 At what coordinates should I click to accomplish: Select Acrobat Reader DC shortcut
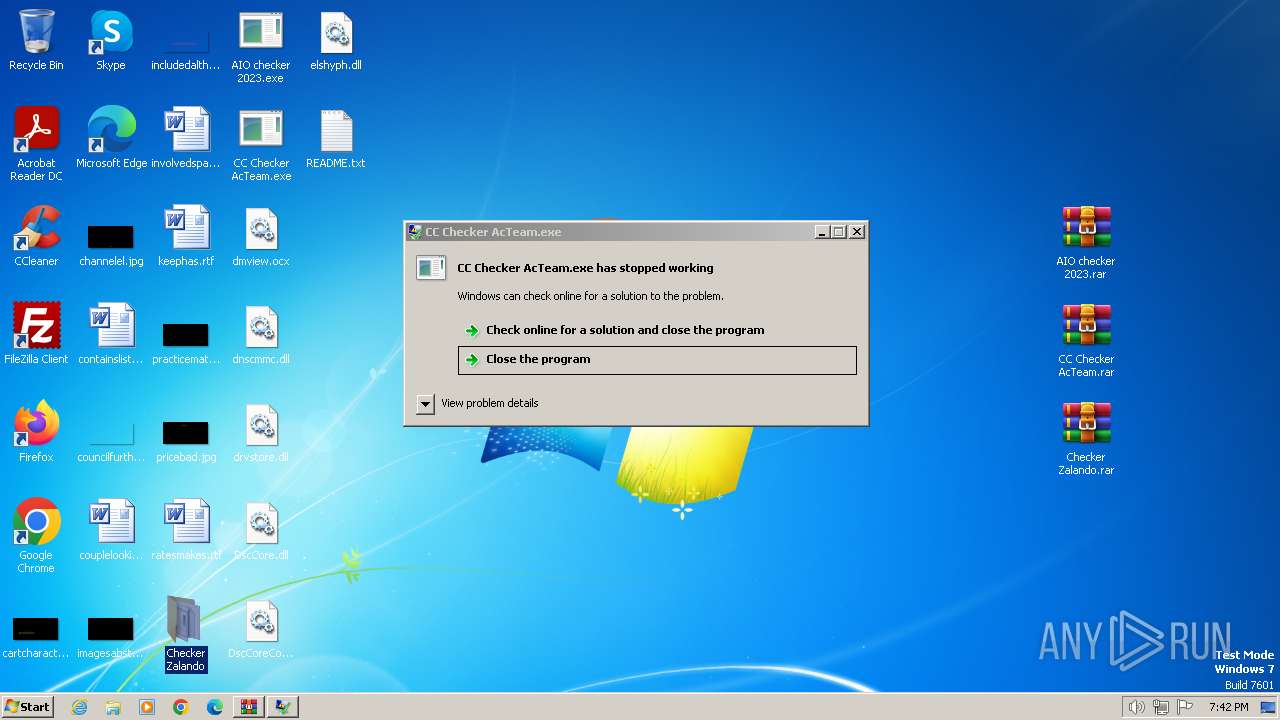click(36, 145)
